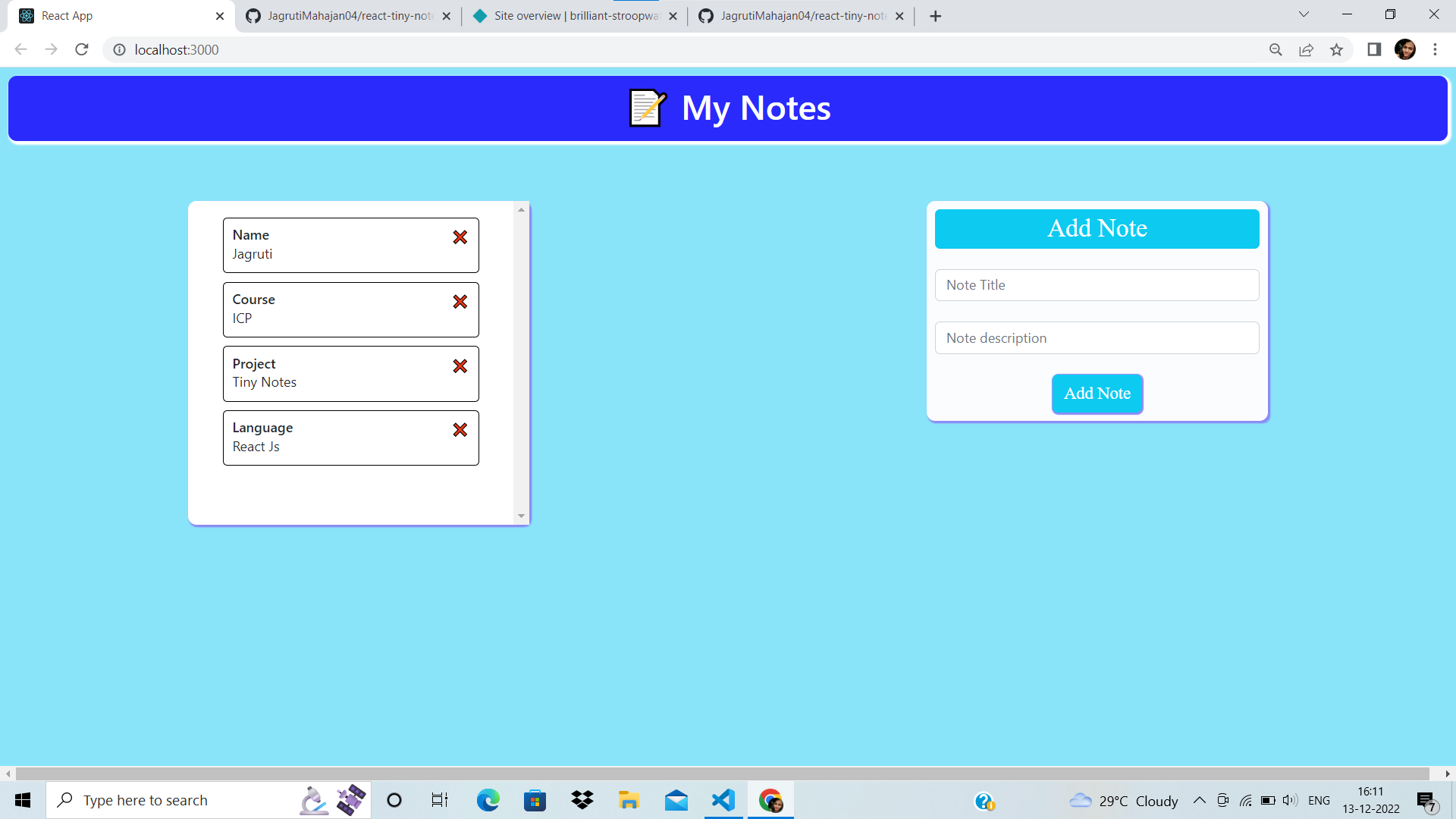1456x819 pixels.
Task: Switch to the Site overview tab
Action: [574, 16]
